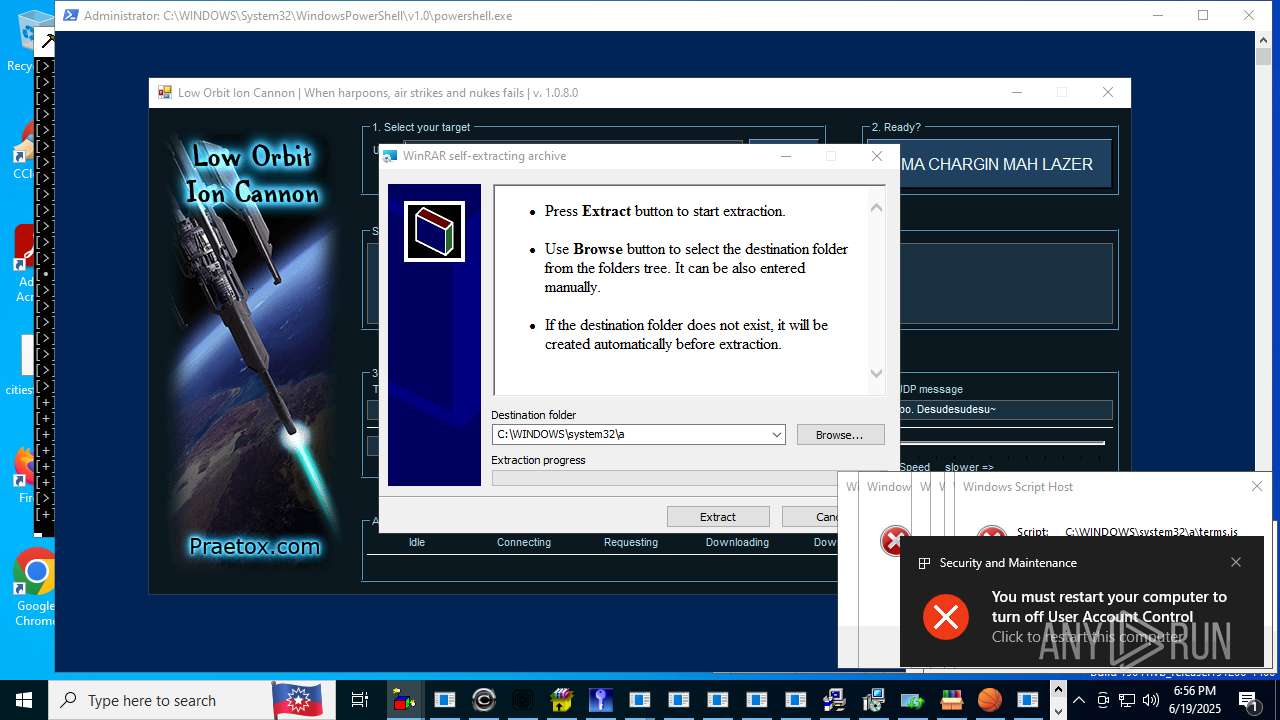The image size is (1280, 720).
Task: Open the copyright symbol taskbar app
Action: 484,700
